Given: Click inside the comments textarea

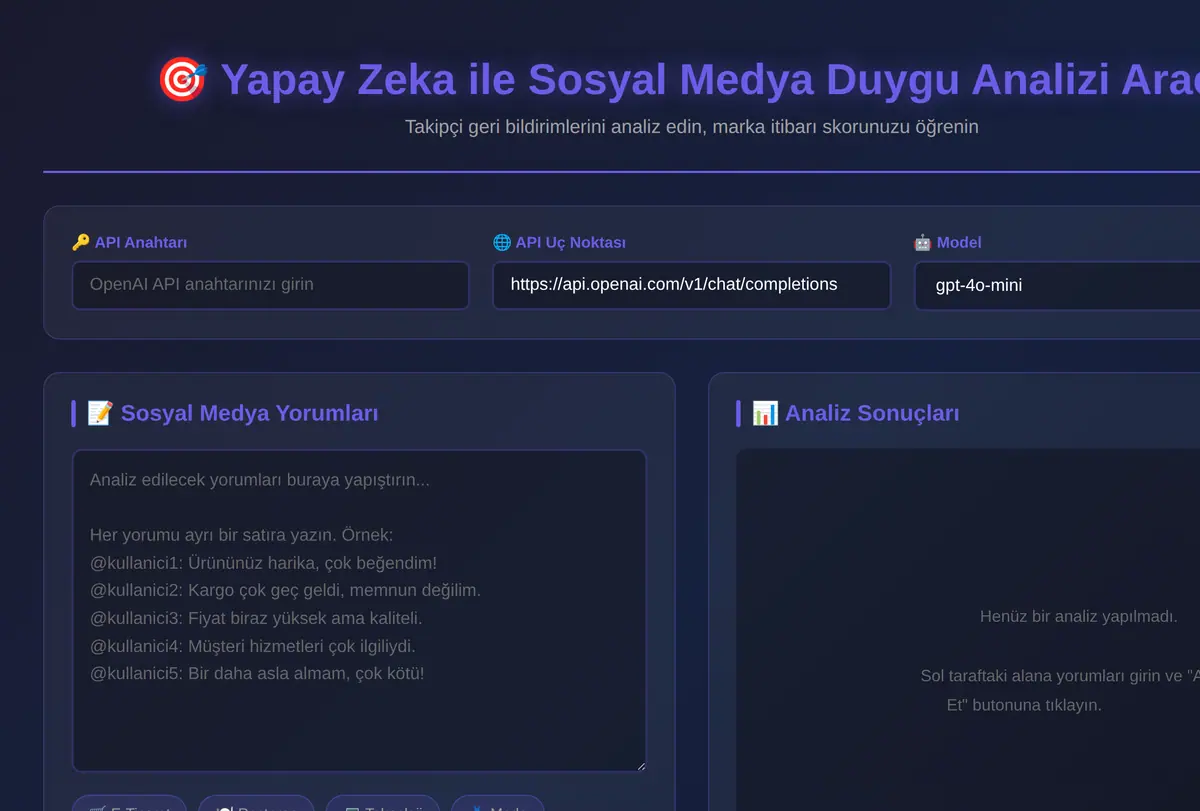Looking at the screenshot, I should (x=359, y=611).
